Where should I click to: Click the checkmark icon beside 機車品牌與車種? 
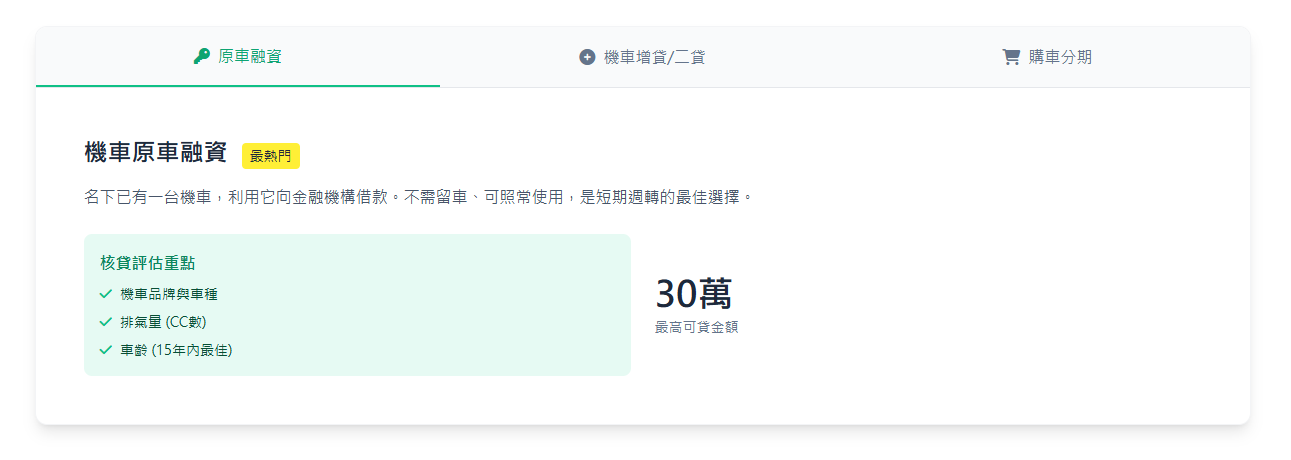(105, 294)
